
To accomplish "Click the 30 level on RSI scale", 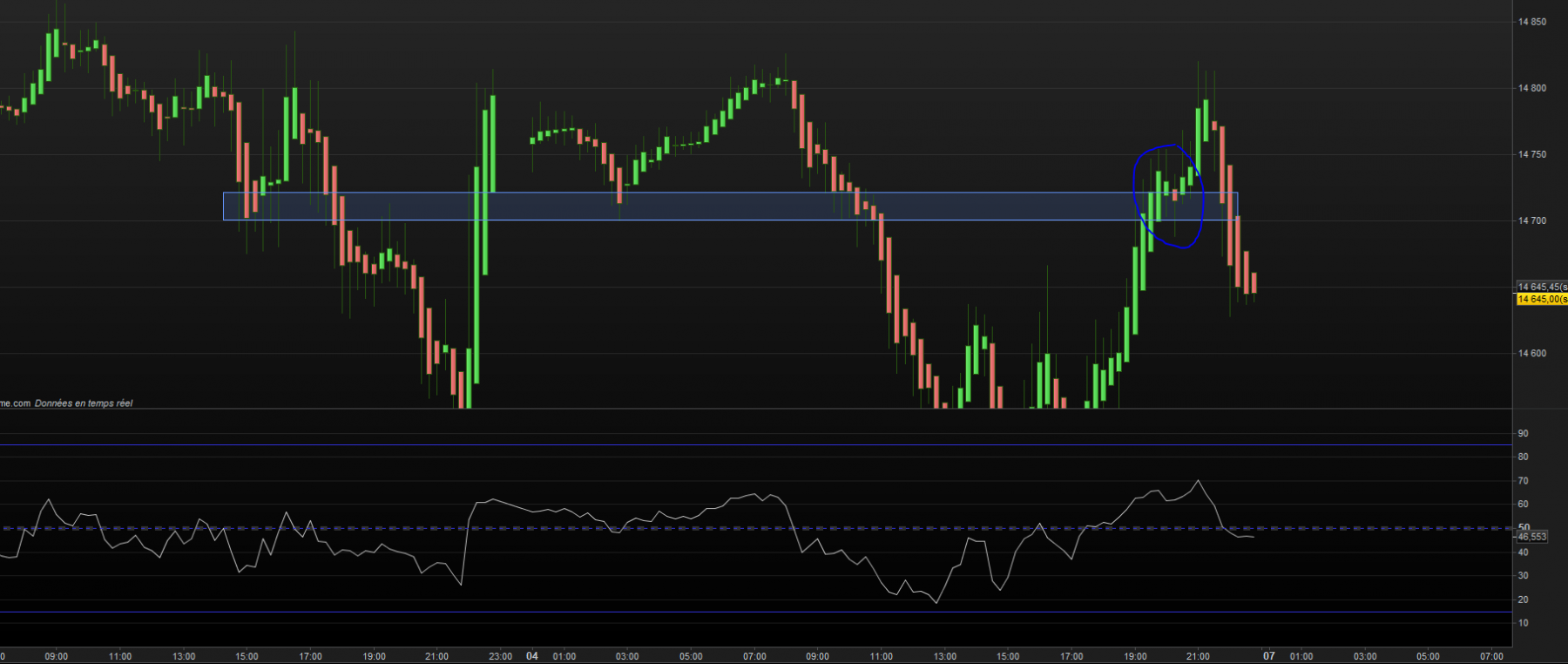I will tap(1523, 575).
